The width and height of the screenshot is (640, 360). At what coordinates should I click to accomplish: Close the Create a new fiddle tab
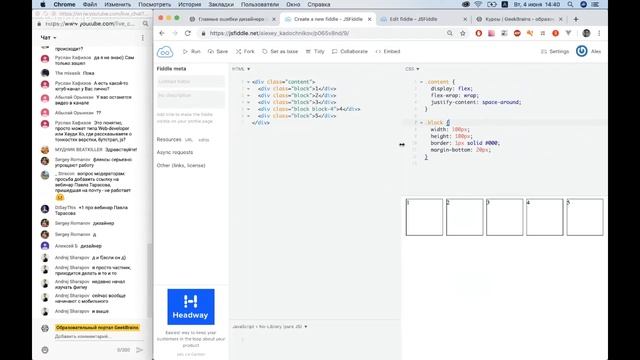pos(369,19)
